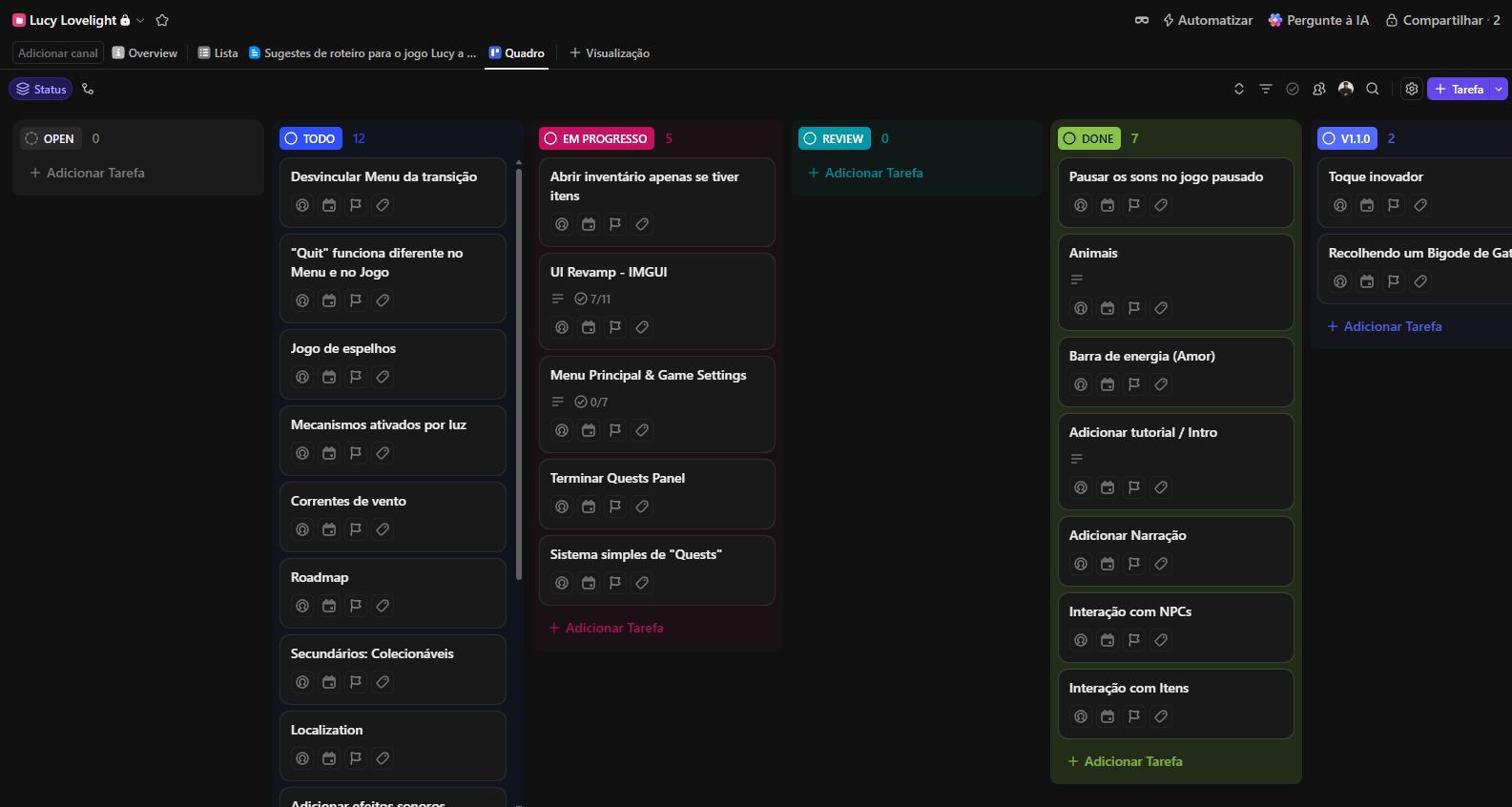This screenshot has height=807, width=1512.
Task: Open the Status grouping filter
Action: [41, 89]
